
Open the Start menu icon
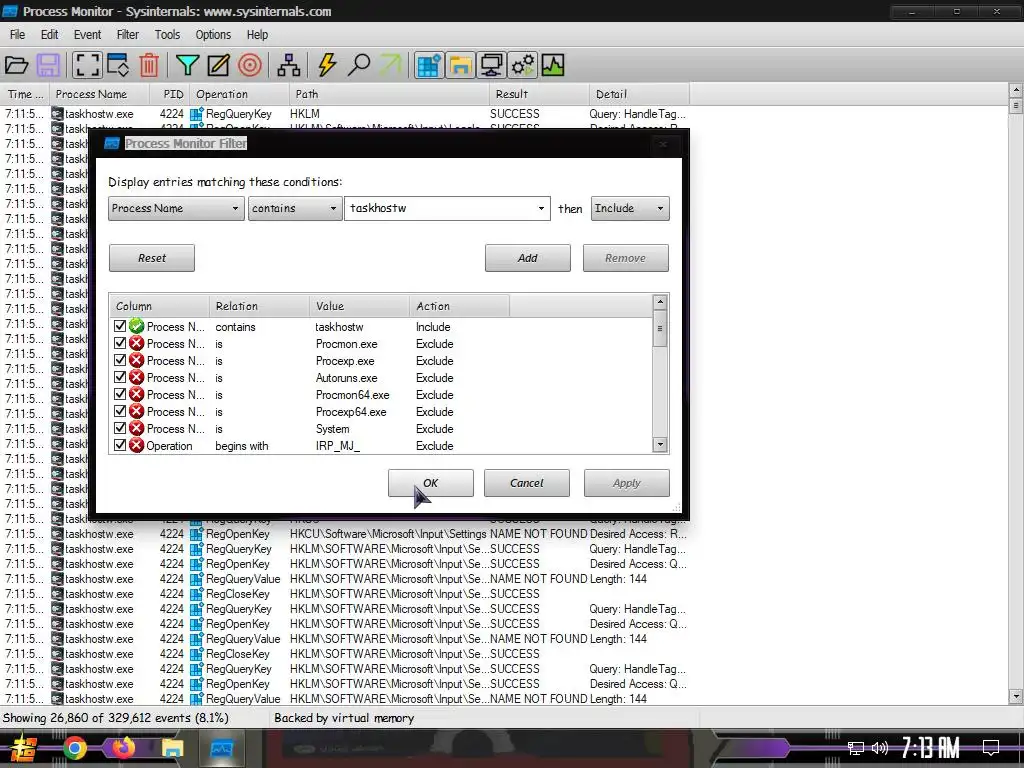coord(24,748)
